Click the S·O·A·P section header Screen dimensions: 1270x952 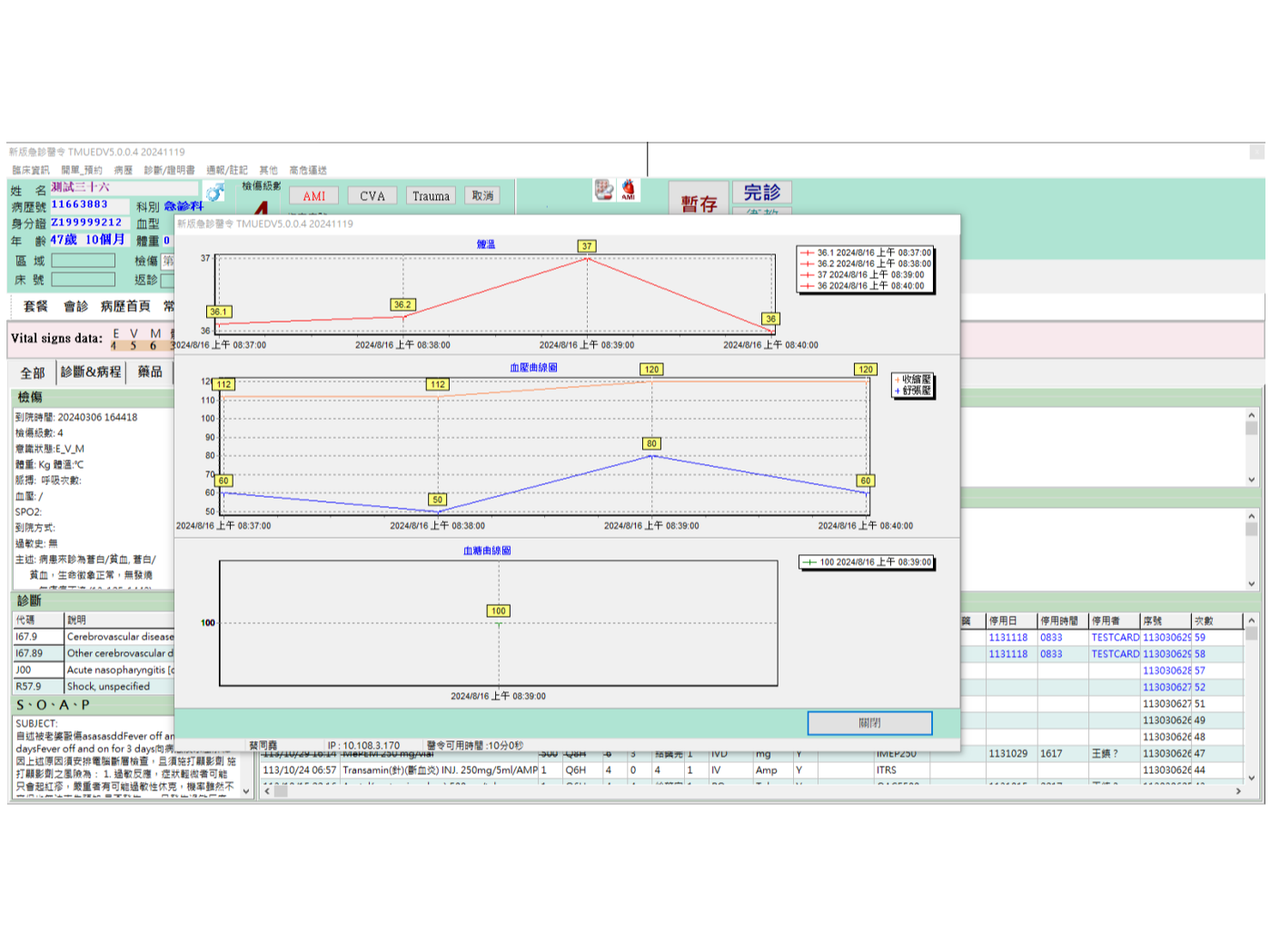(x=53, y=705)
